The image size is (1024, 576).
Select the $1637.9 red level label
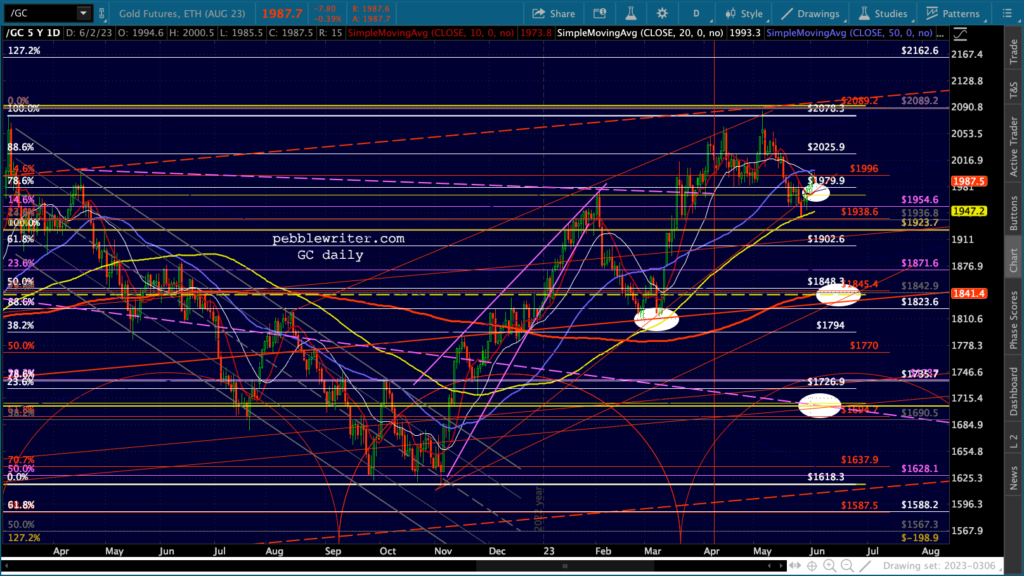click(859, 460)
